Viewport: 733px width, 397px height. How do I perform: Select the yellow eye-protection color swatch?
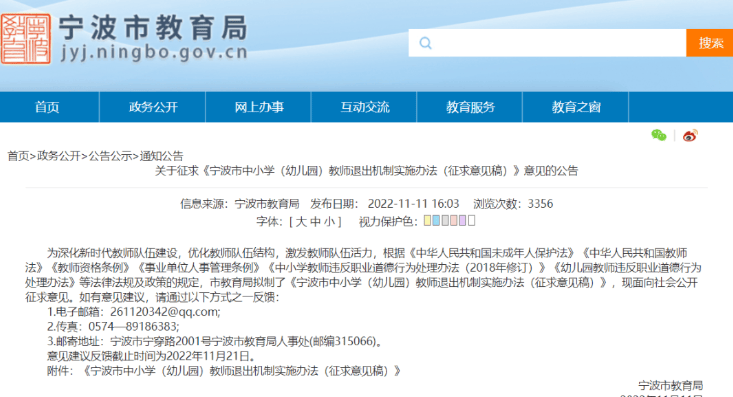tap(427, 221)
